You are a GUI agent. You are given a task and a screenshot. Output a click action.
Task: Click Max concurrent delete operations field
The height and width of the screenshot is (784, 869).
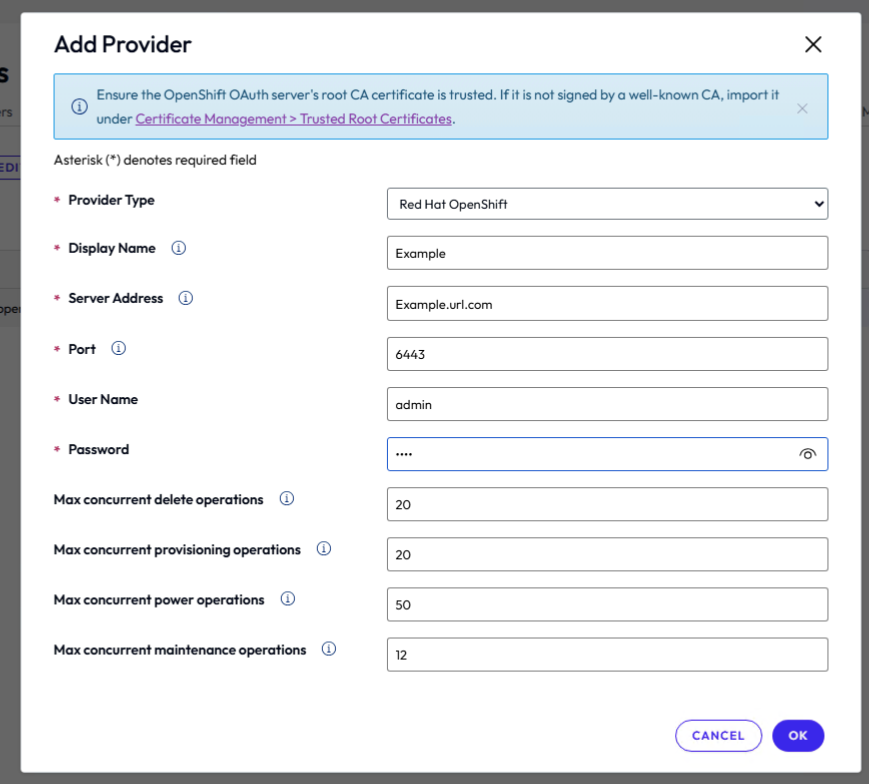(x=607, y=504)
